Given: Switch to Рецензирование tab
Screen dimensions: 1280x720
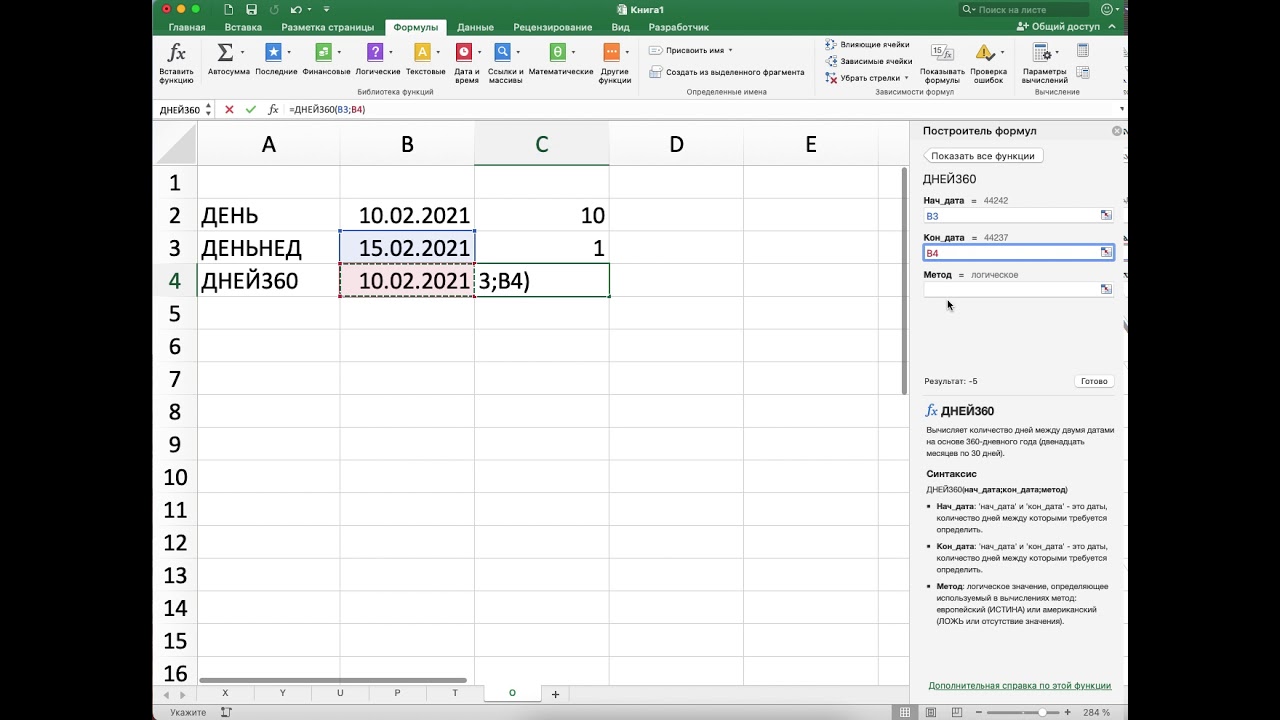Looking at the screenshot, I should pos(552,27).
